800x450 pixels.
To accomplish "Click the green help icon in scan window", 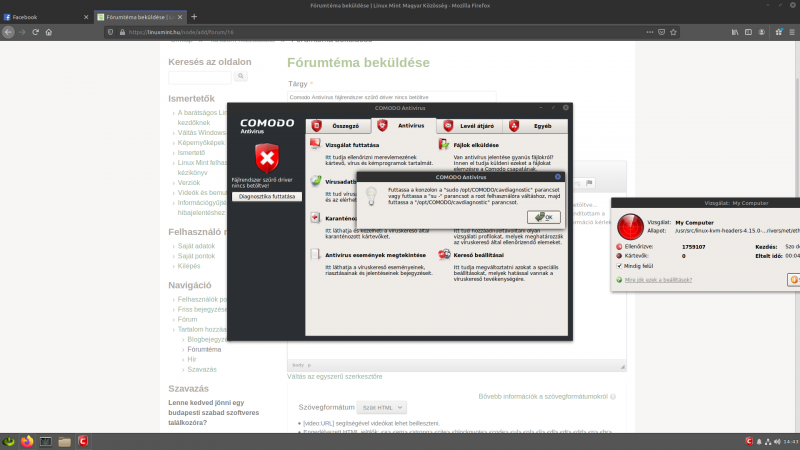I will click(x=619, y=280).
